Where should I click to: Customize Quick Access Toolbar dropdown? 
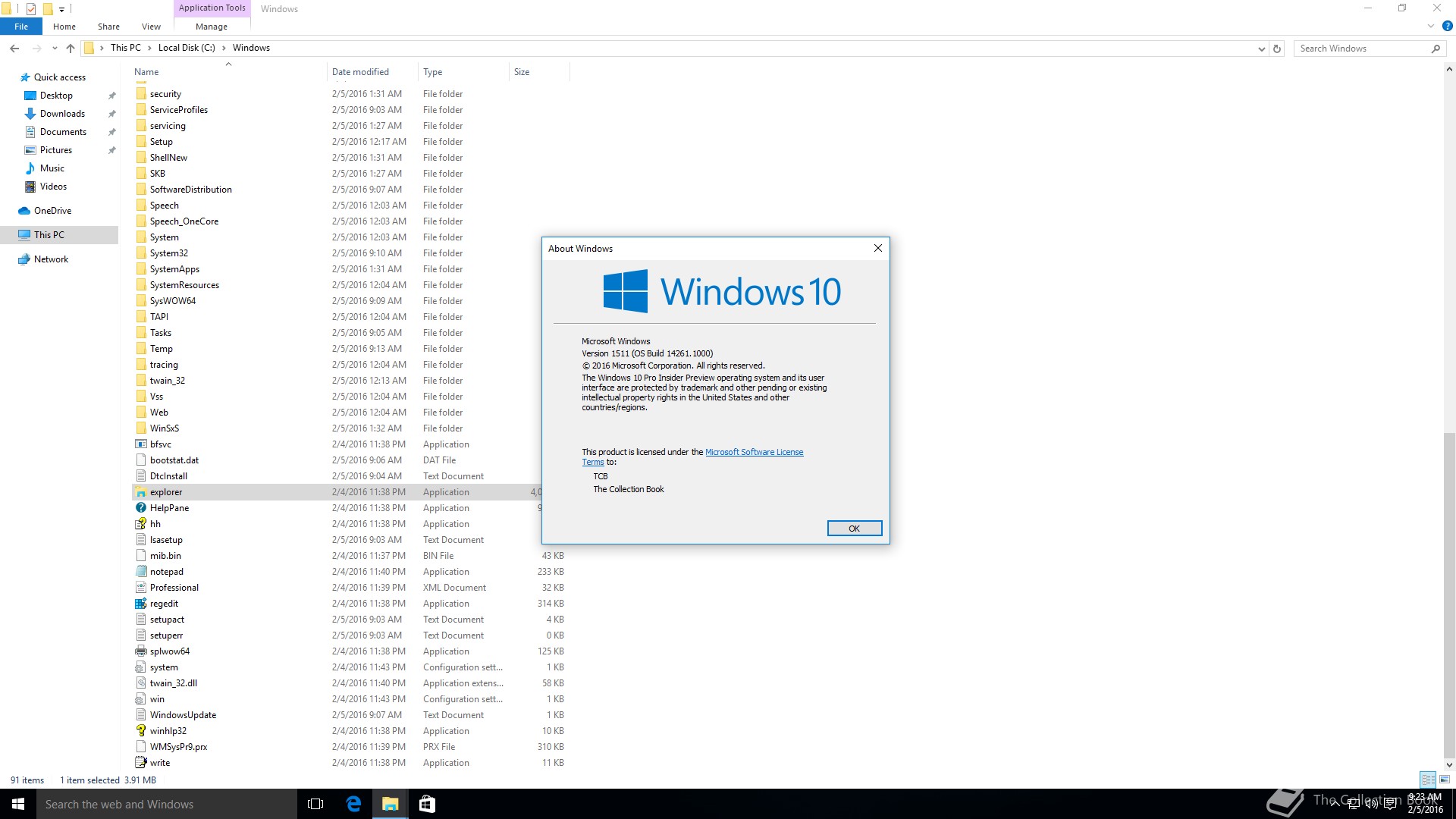(62, 9)
